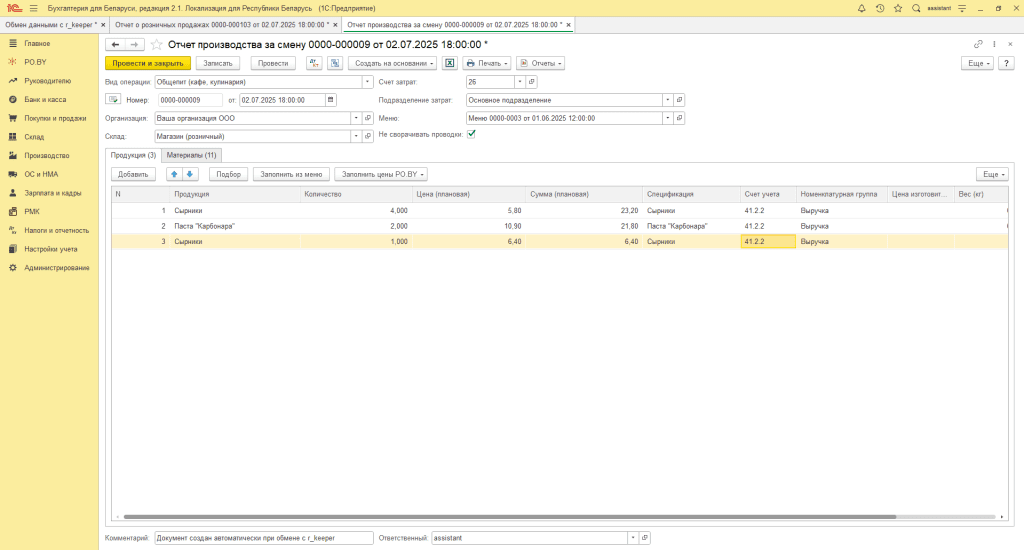Open Склад section in sidebar
This screenshot has width=1024, height=550.
34,137
